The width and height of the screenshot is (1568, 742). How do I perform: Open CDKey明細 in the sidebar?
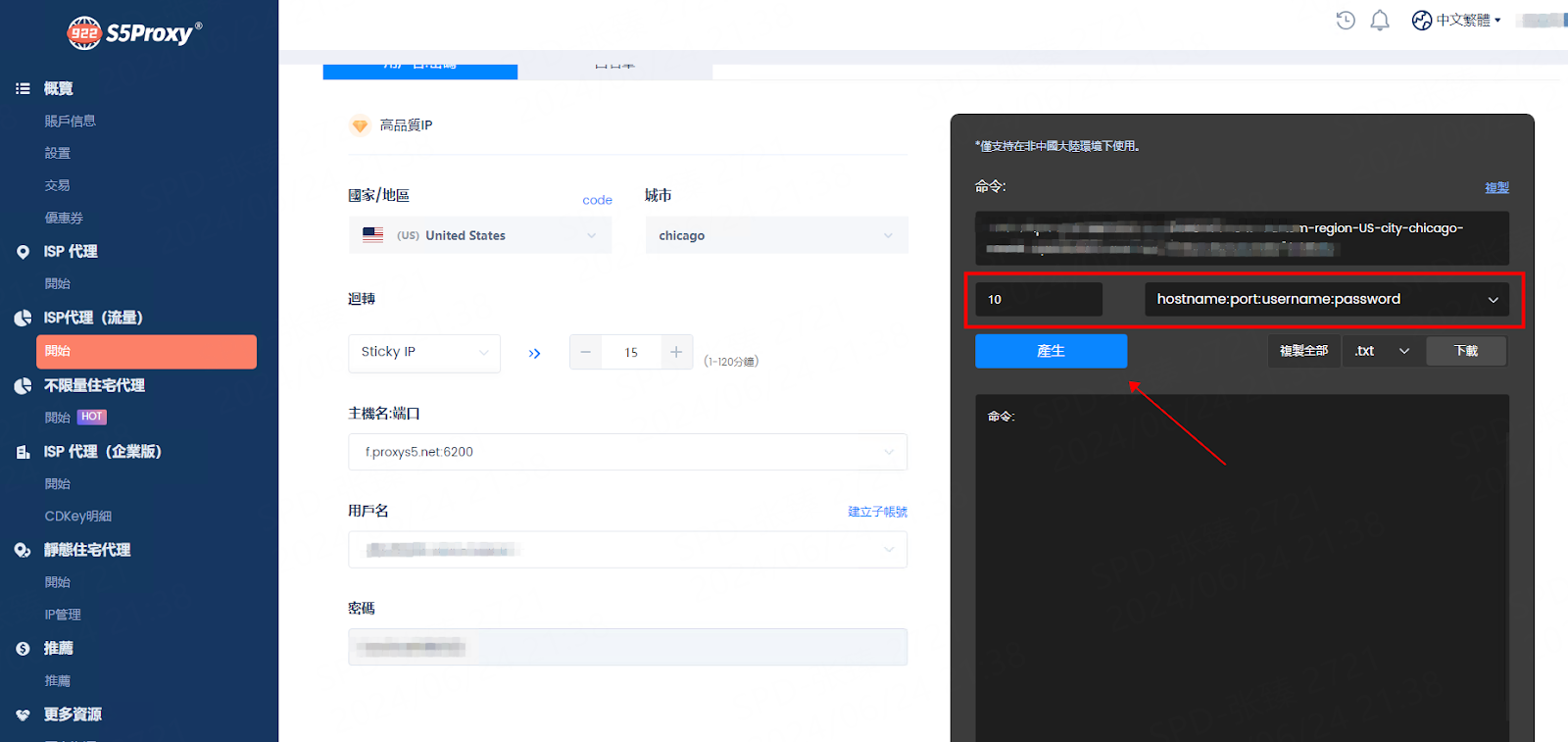click(x=77, y=517)
